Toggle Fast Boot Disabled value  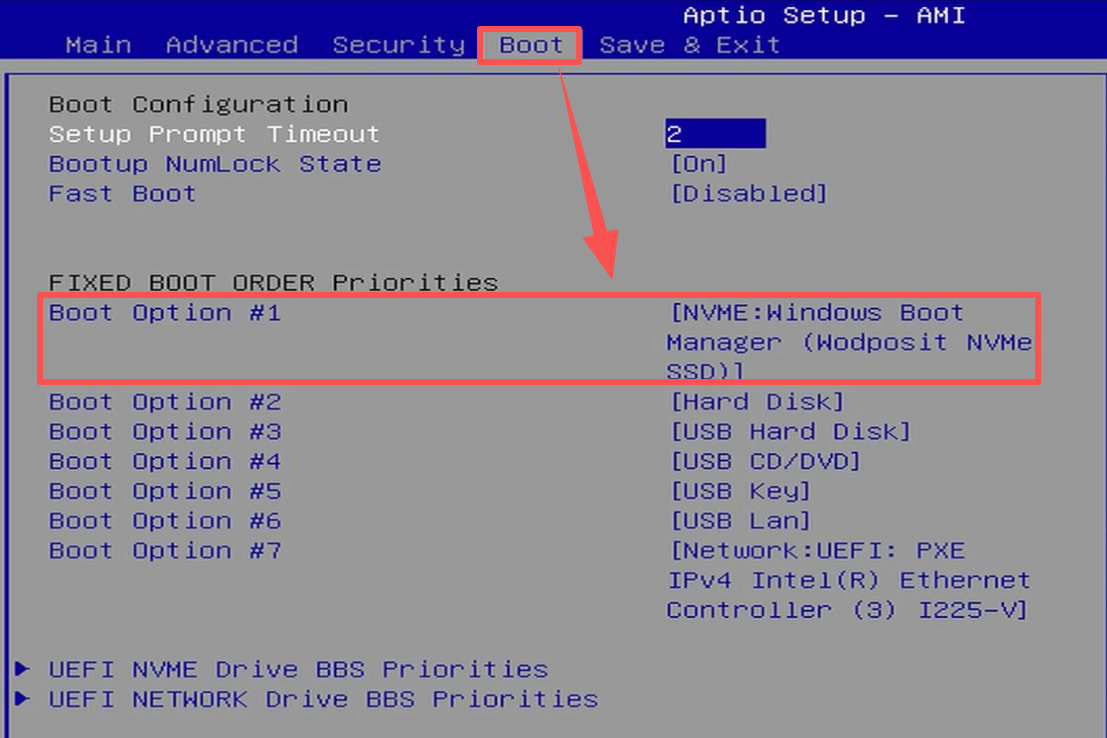tap(748, 194)
